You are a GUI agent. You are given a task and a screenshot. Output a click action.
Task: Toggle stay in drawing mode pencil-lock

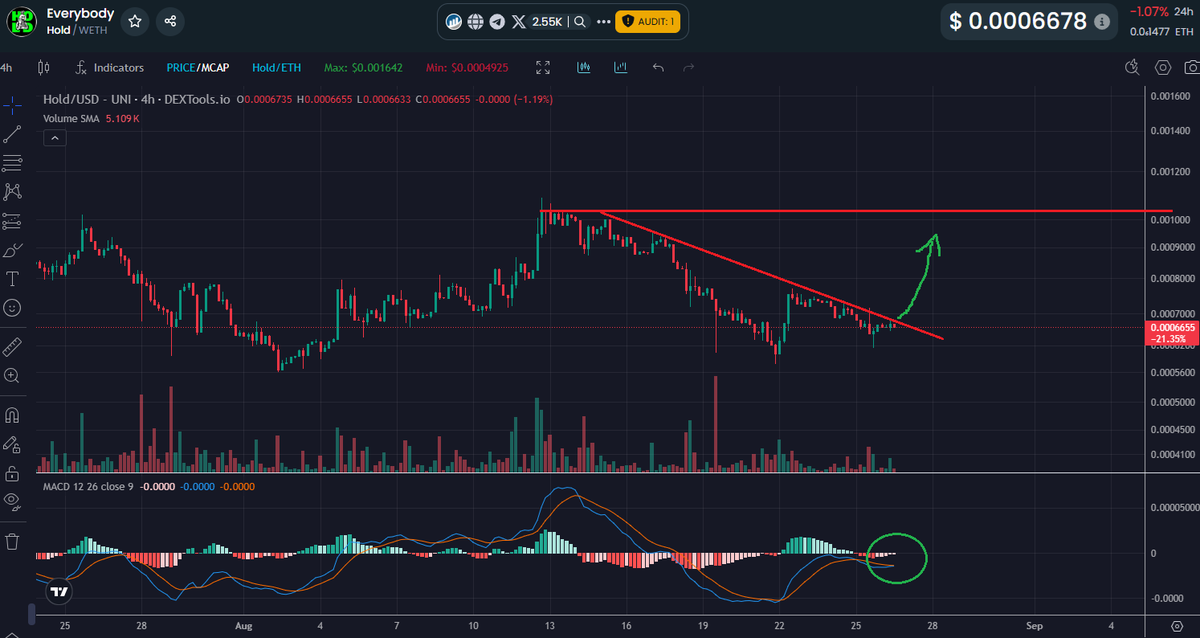(12, 443)
